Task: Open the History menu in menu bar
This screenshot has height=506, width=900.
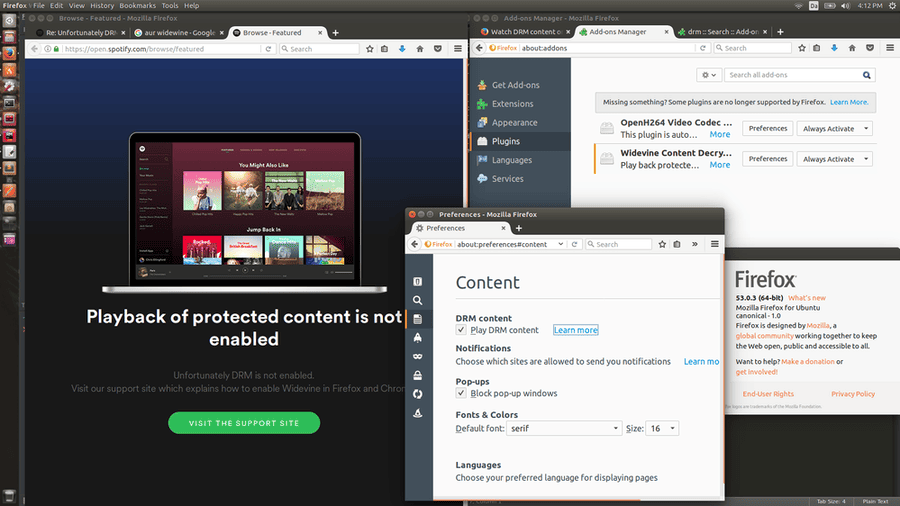Action: click(102, 6)
